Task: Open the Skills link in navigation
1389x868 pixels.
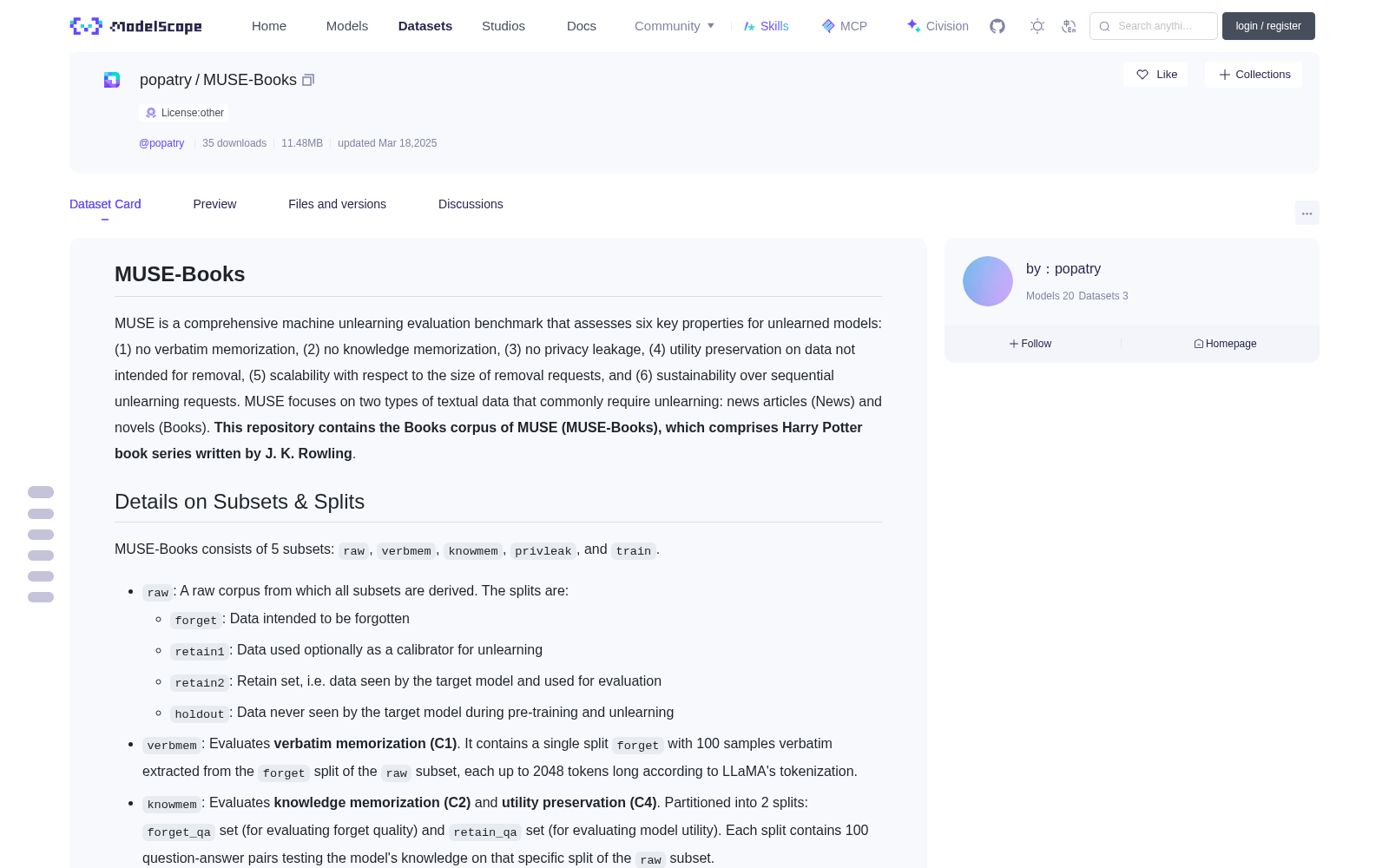Action: (x=767, y=26)
